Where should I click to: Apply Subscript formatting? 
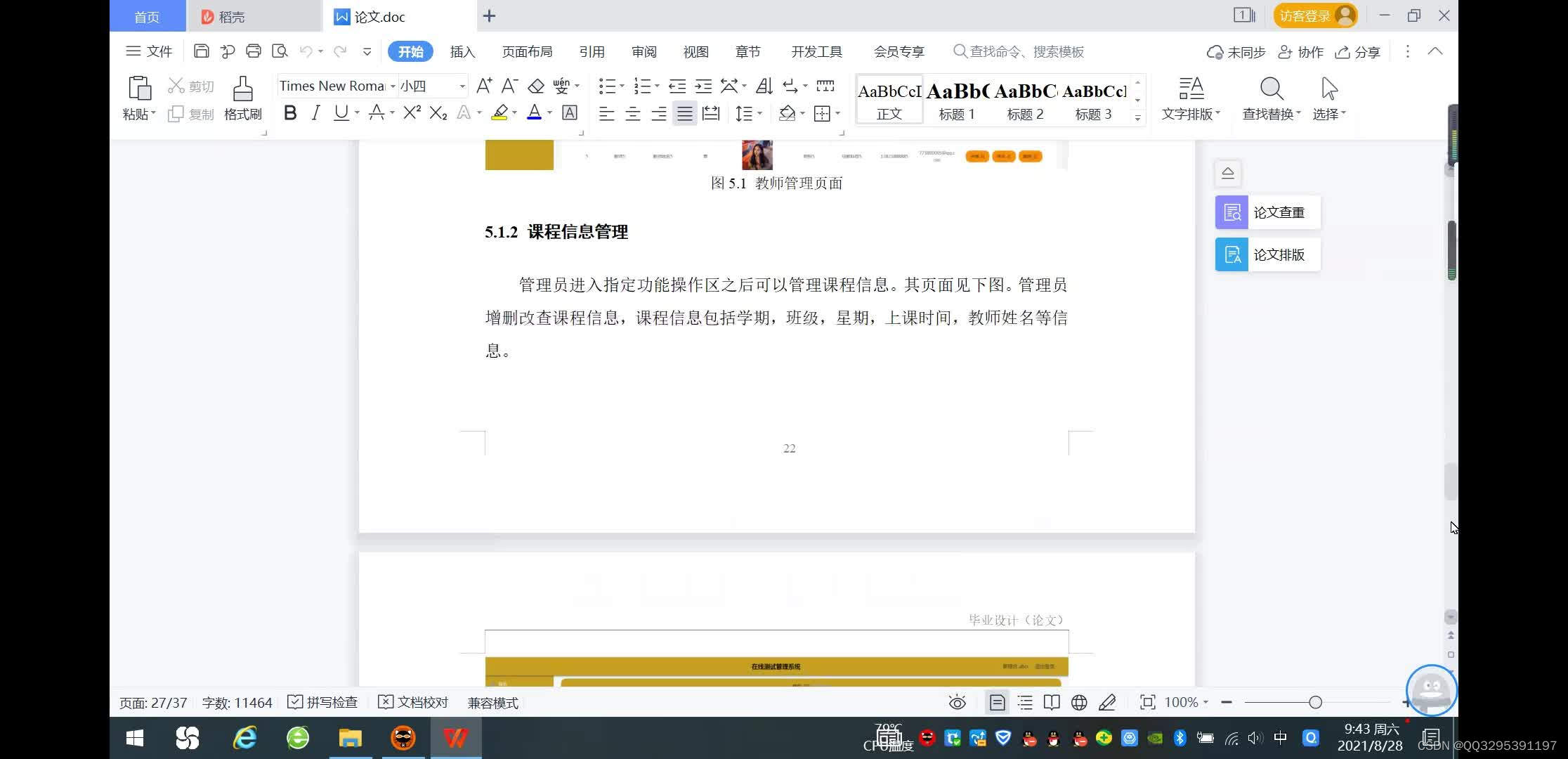(438, 112)
